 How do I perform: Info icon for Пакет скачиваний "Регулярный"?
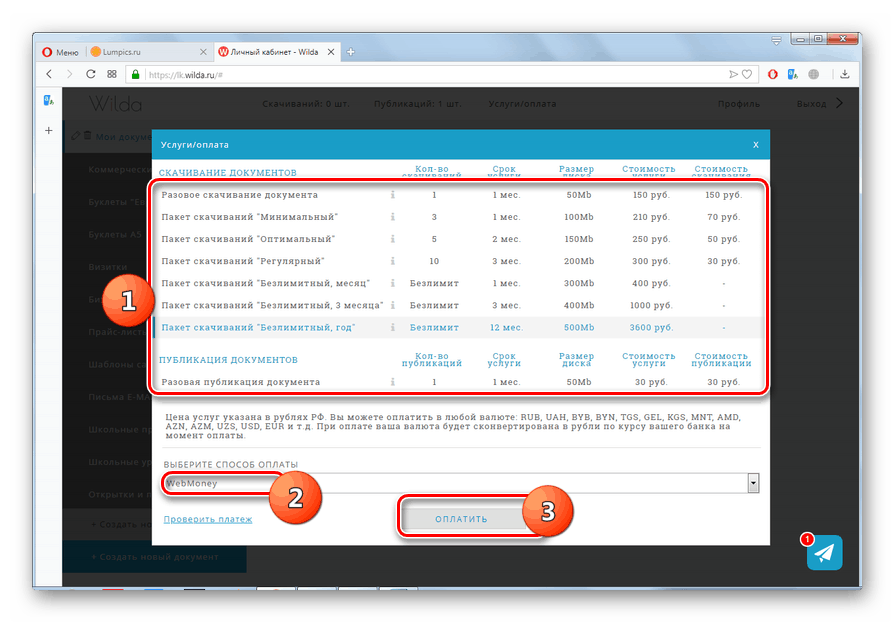tap(393, 261)
